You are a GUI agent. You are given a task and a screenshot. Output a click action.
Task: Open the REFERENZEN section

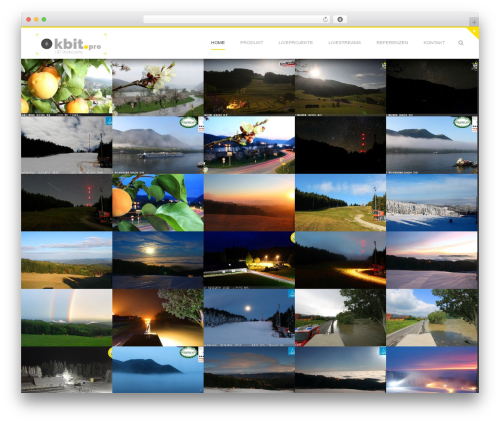click(392, 43)
